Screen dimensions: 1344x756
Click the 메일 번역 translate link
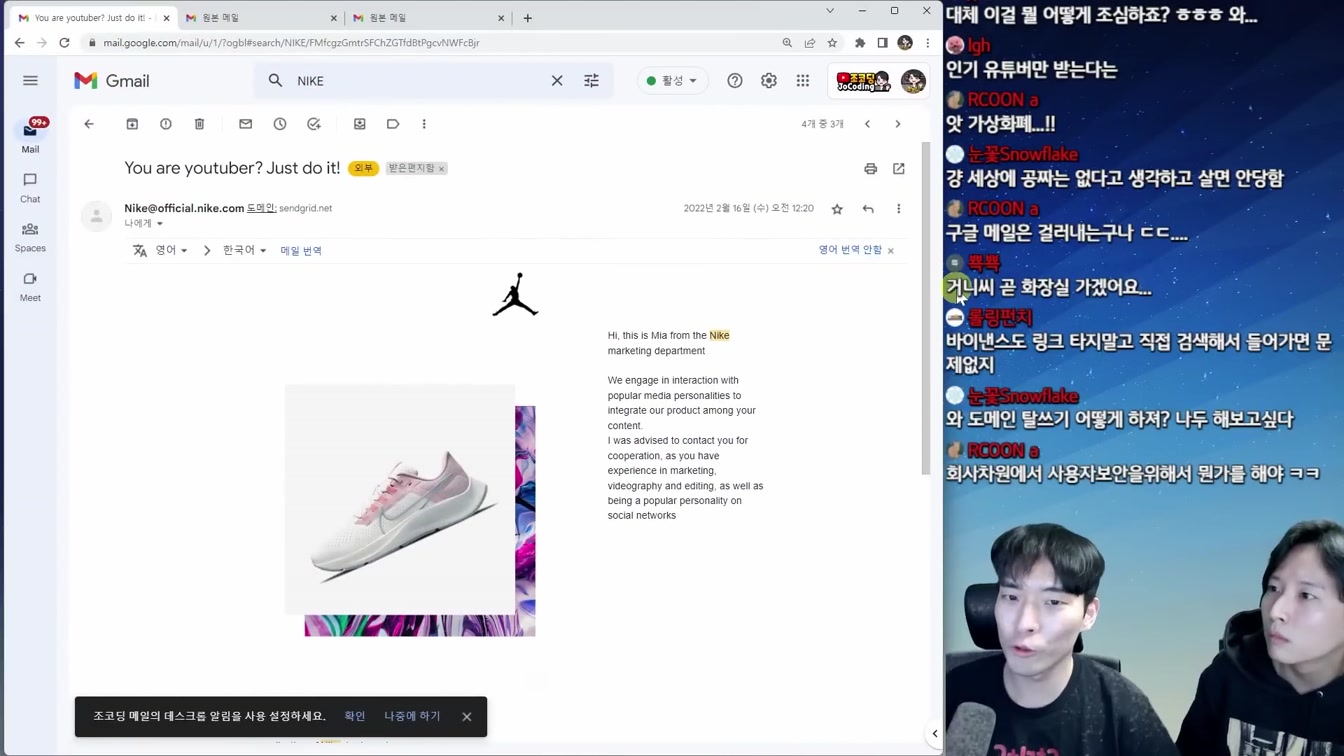[301, 251]
